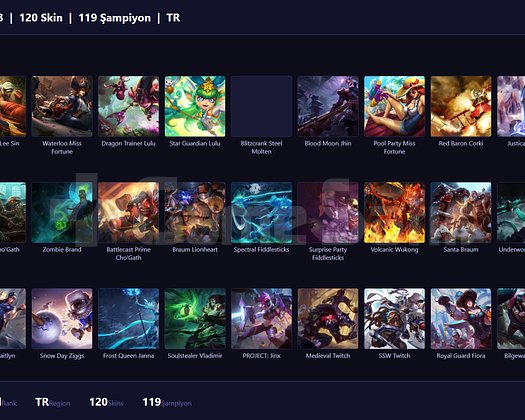Click the "TR" region text in header
This screenshot has width=525, height=420.
pyautogui.click(x=173, y=18)
